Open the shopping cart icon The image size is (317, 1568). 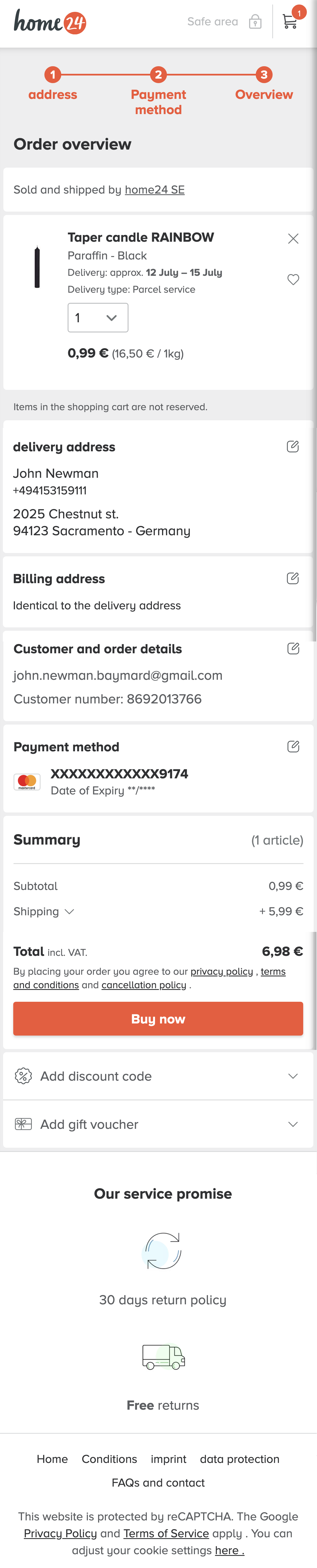290,22
